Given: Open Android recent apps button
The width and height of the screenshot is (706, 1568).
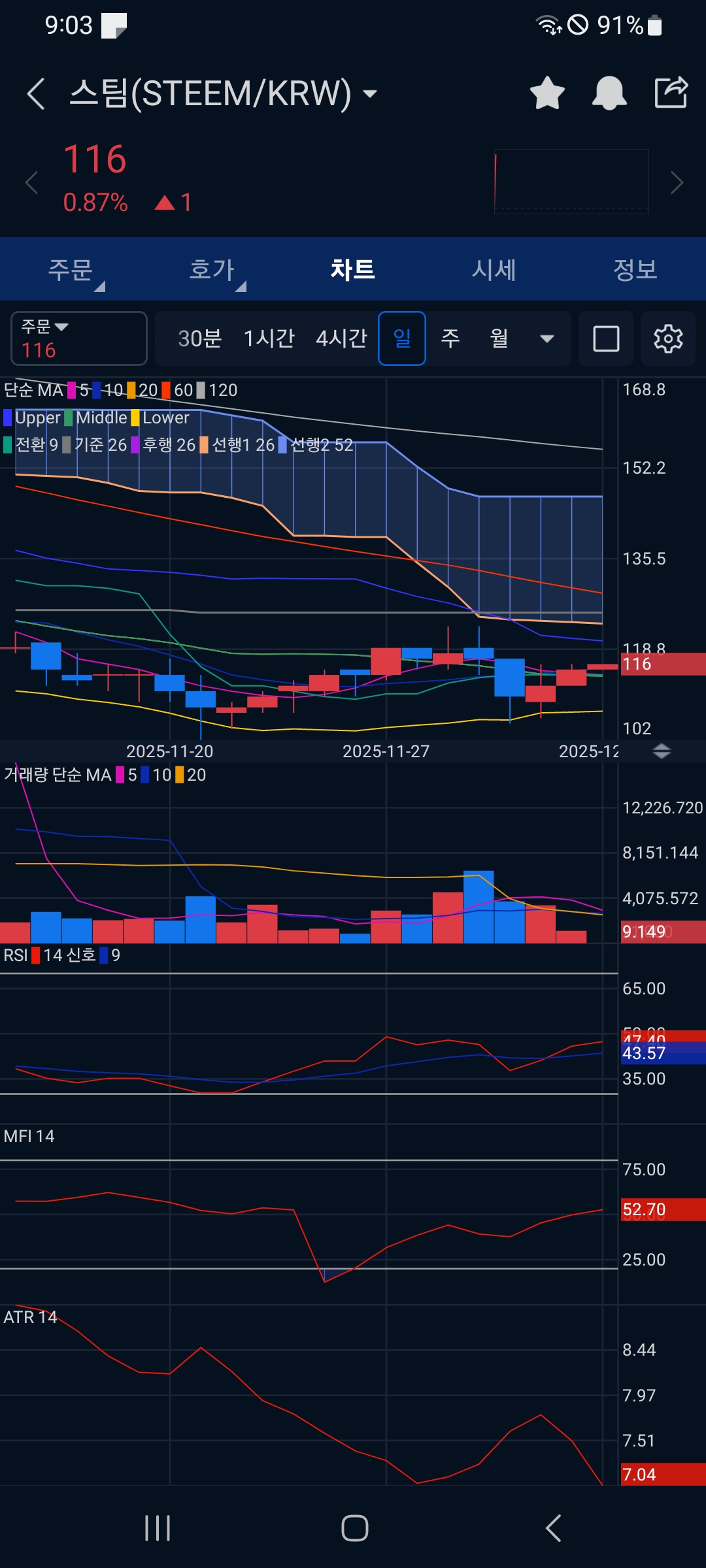Looking at the screenshot, I should 158,1528.
